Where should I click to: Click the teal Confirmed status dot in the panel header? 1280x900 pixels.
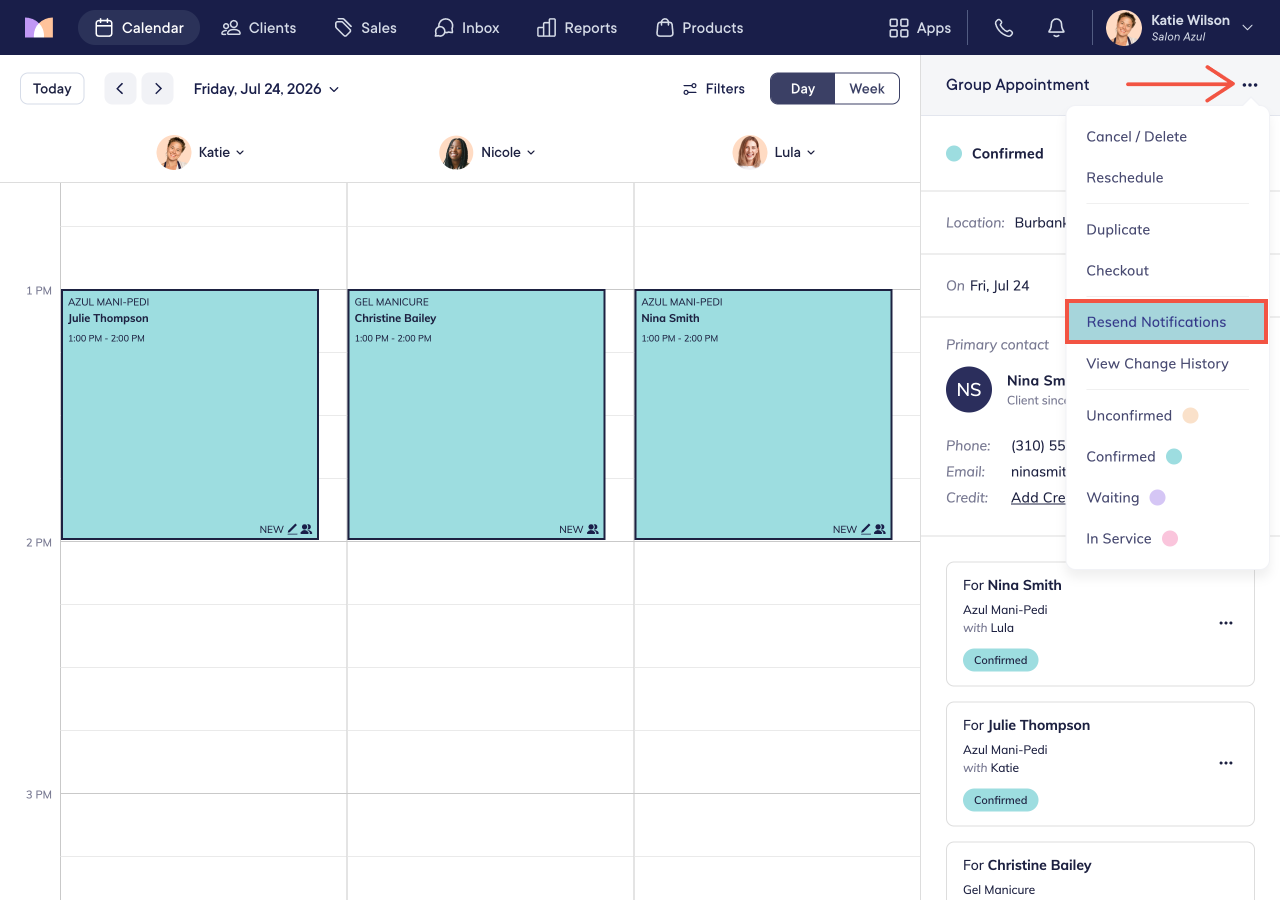(x=954, y=153)
